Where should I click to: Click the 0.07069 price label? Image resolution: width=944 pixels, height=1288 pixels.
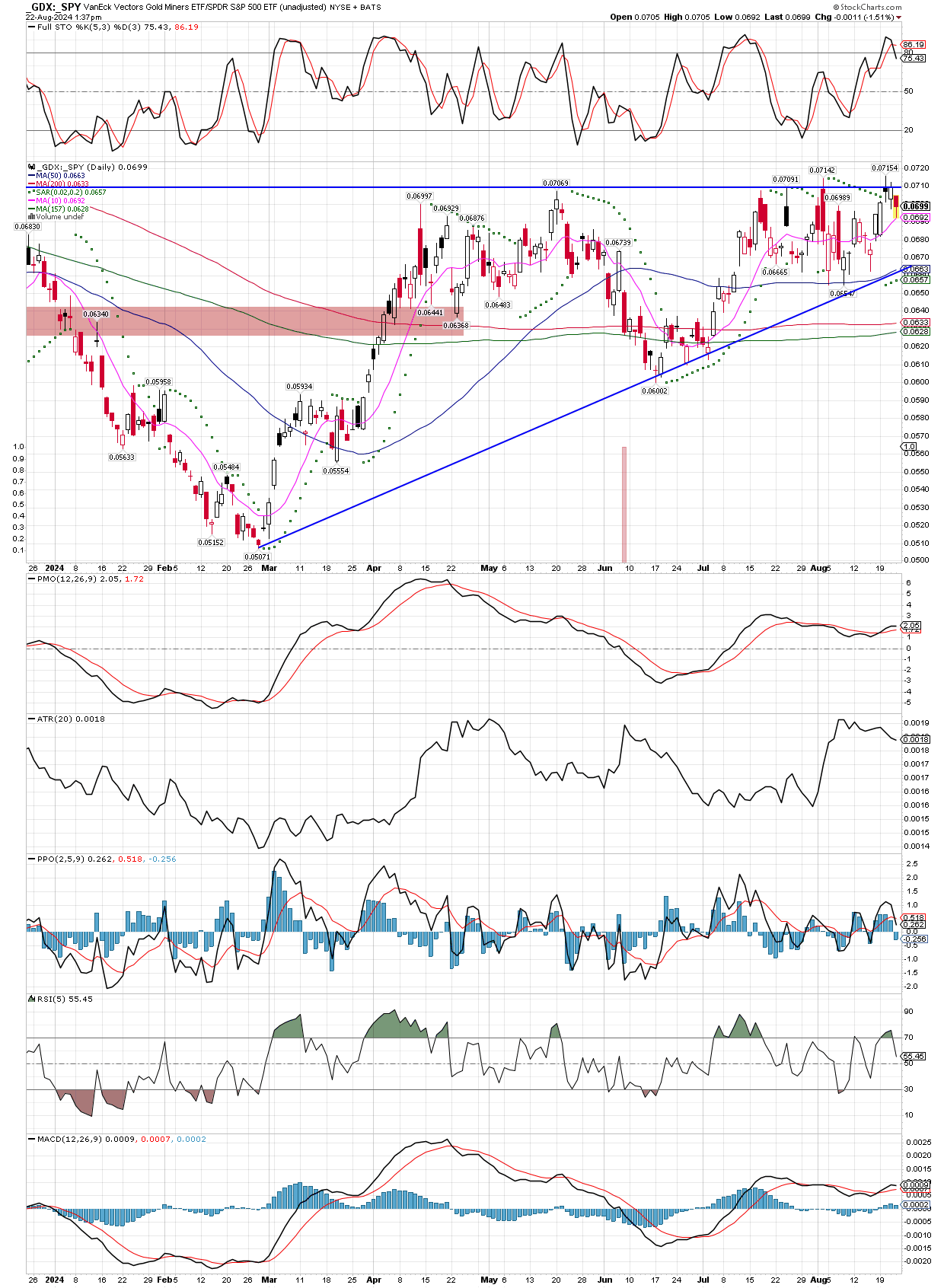coord(556,183)
